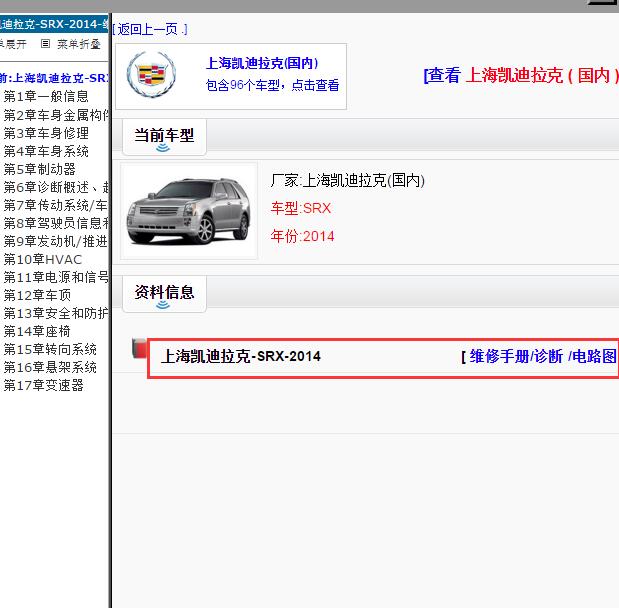Select the 当前车型 tab
This screenshot has height=608, width=619.
click(164, 137)
